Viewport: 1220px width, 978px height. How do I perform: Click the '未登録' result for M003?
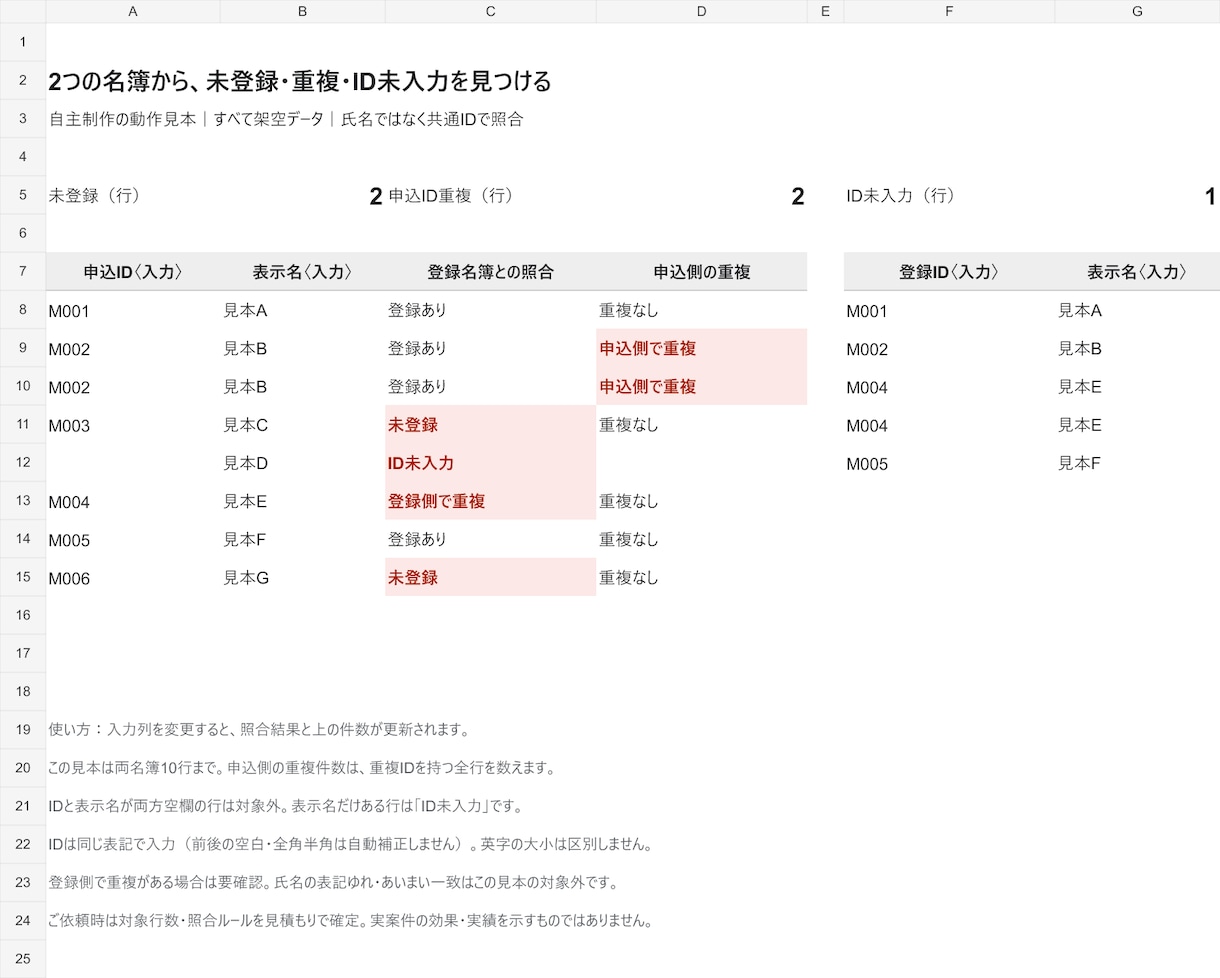coord(490,424)
